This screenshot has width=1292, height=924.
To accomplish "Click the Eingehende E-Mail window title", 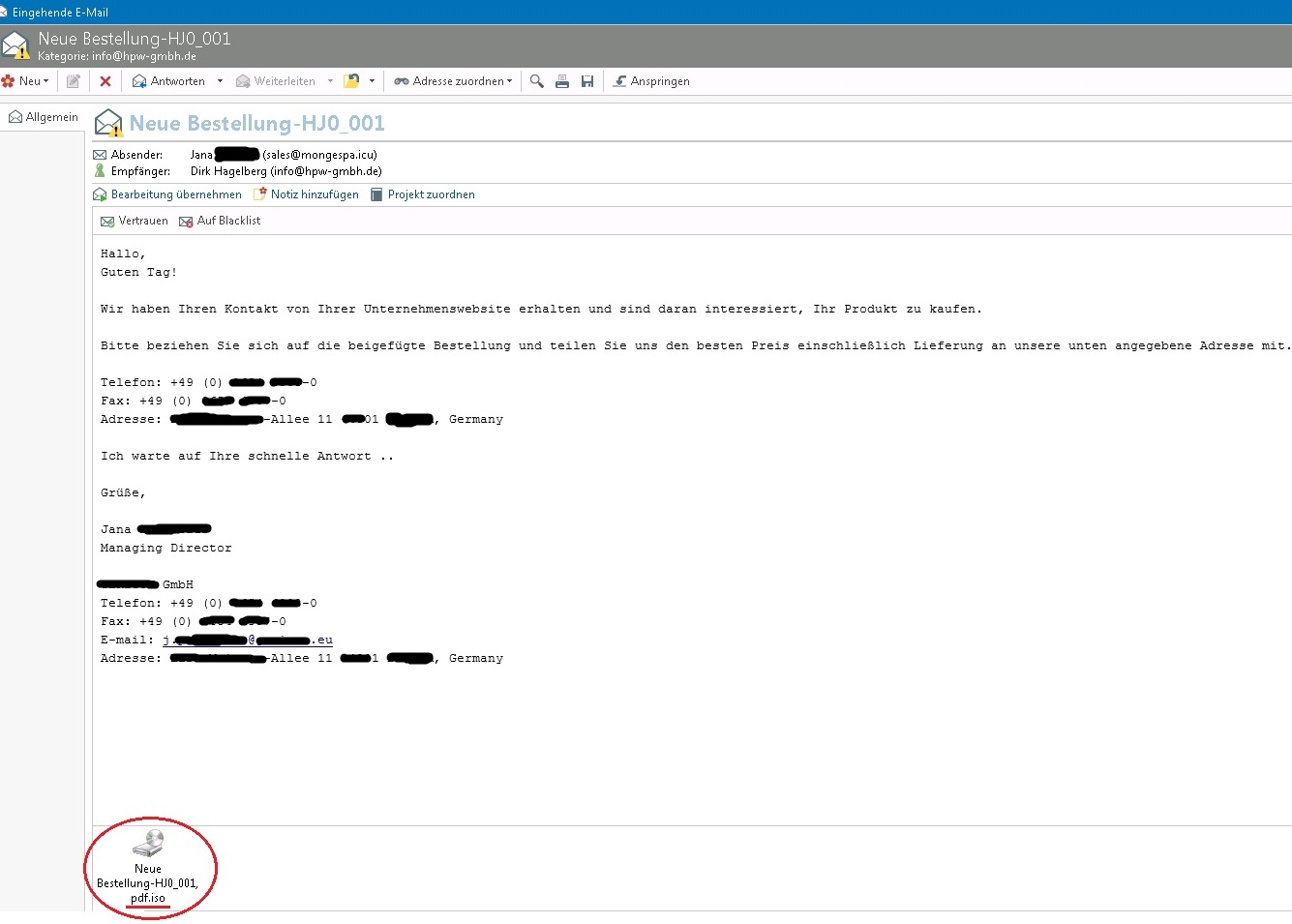I will pos(60,13).
